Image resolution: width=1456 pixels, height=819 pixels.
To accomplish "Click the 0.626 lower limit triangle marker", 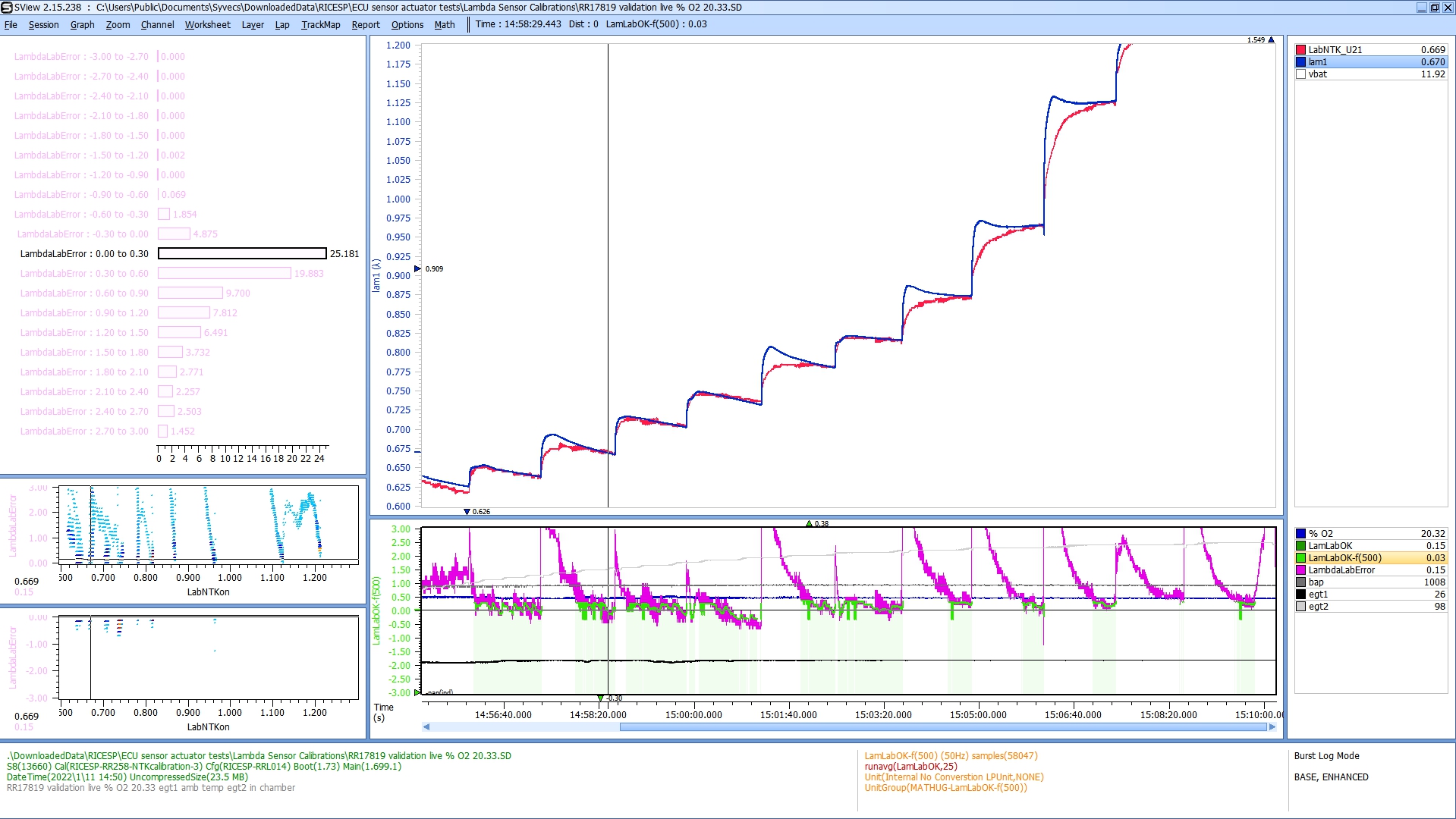I will (x=467, y=512).
